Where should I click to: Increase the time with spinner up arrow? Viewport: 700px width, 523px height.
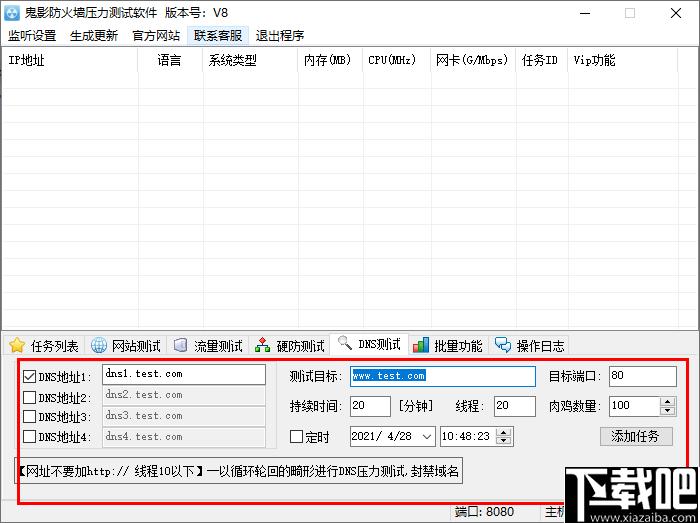point(504,432)
